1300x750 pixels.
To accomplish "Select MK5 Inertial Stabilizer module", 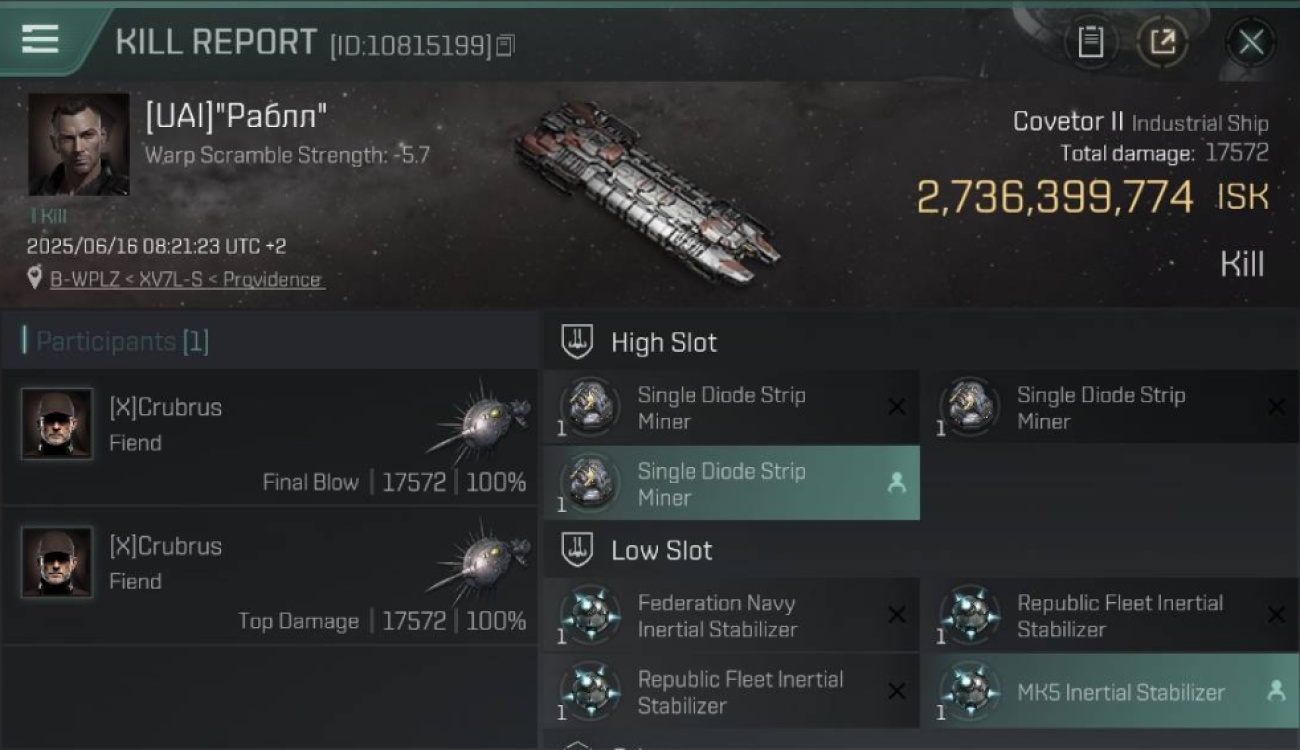I will (x=1110, y=691).
